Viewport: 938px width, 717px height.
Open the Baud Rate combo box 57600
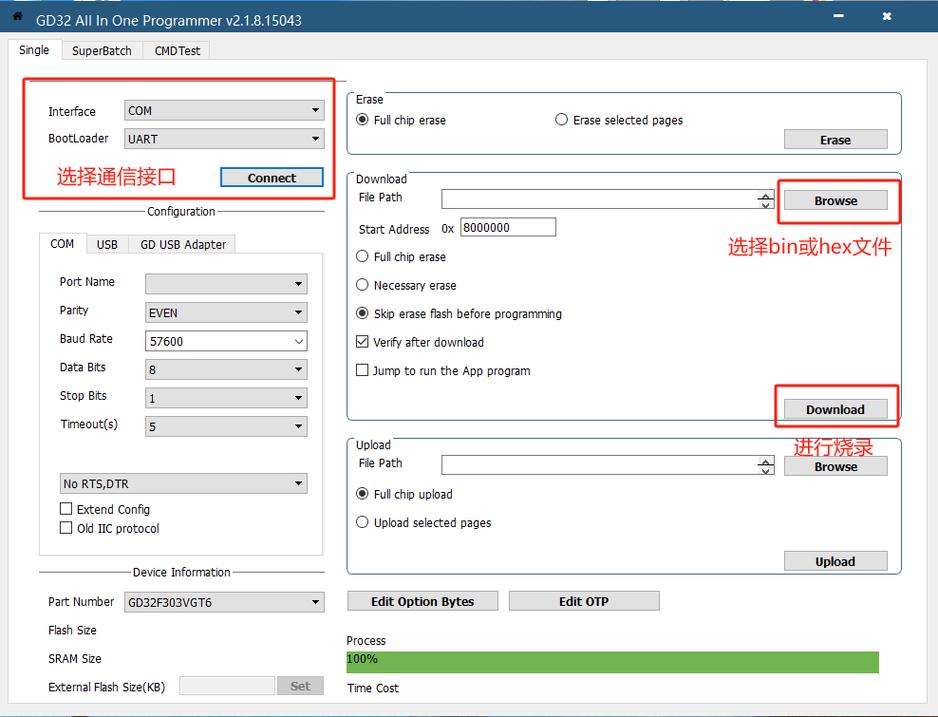pyautogui.click(x=226, y=341)
